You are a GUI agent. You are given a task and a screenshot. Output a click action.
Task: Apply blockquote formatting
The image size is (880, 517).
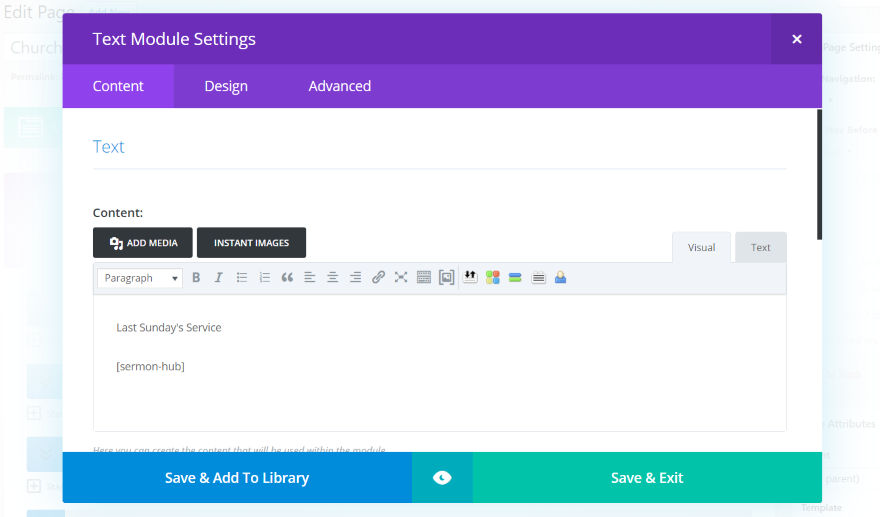pos(287,278)
